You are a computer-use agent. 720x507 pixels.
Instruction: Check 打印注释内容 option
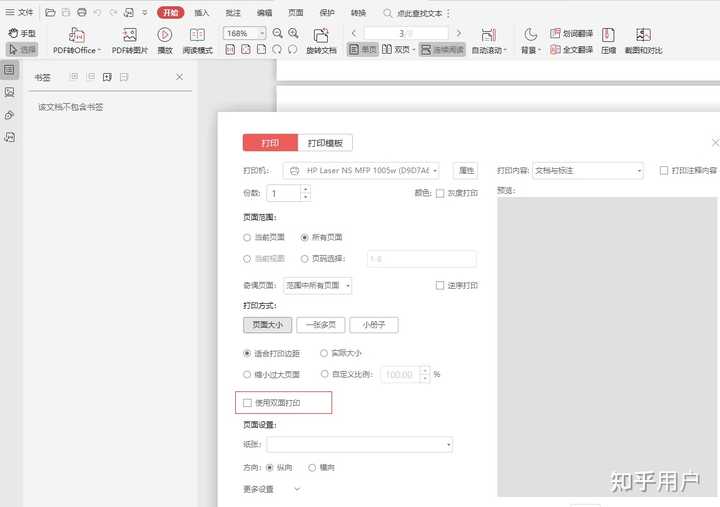coord(664,170)
